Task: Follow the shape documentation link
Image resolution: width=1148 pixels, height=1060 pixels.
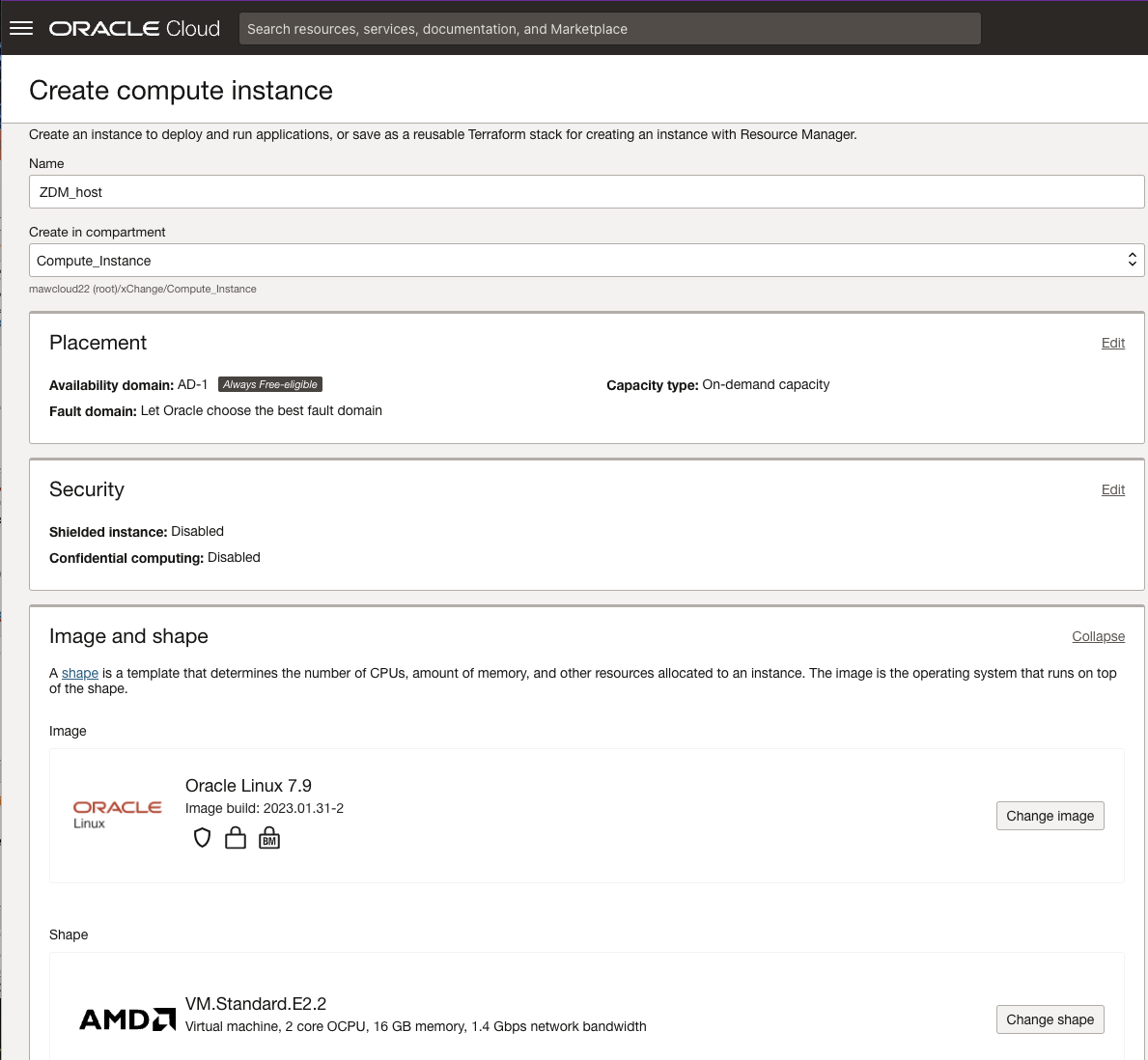Action: point(80,673)
